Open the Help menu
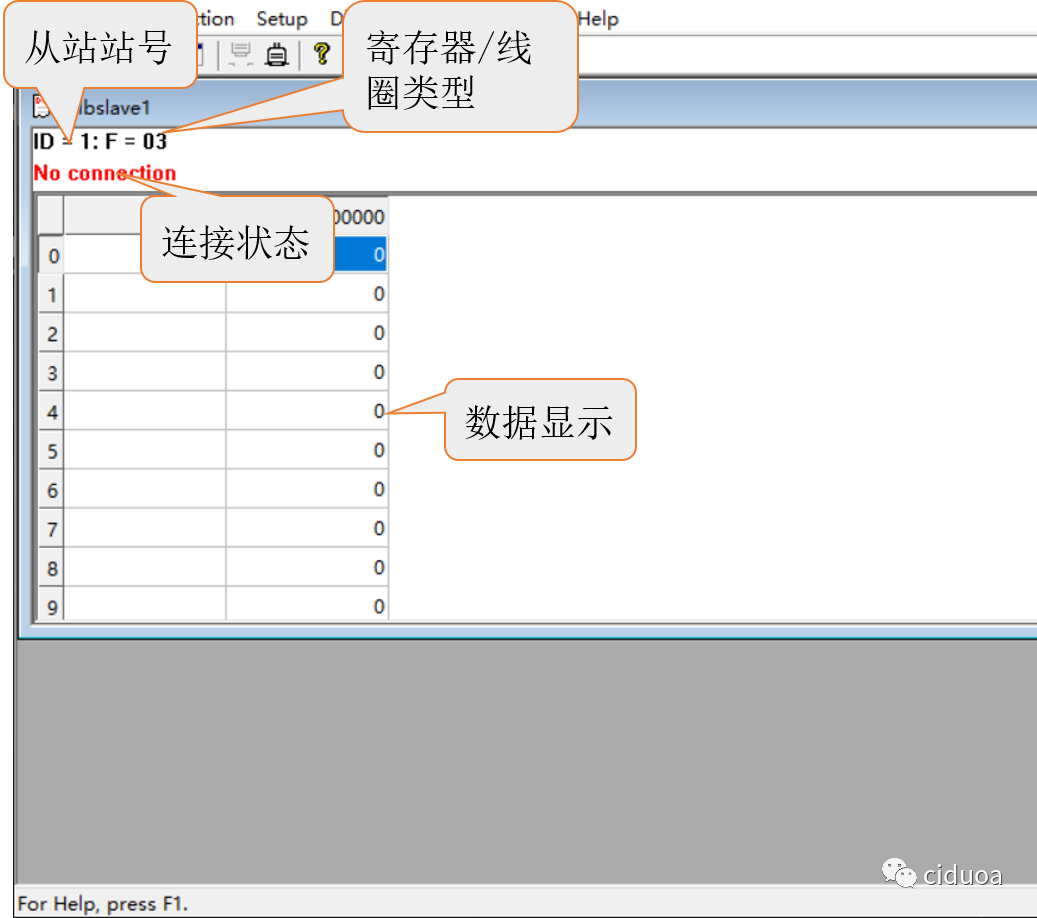 [x=598, y=19]
